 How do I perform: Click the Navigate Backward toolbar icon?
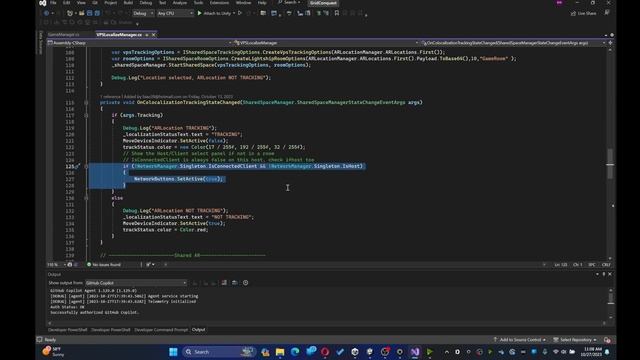pos(46,13)
